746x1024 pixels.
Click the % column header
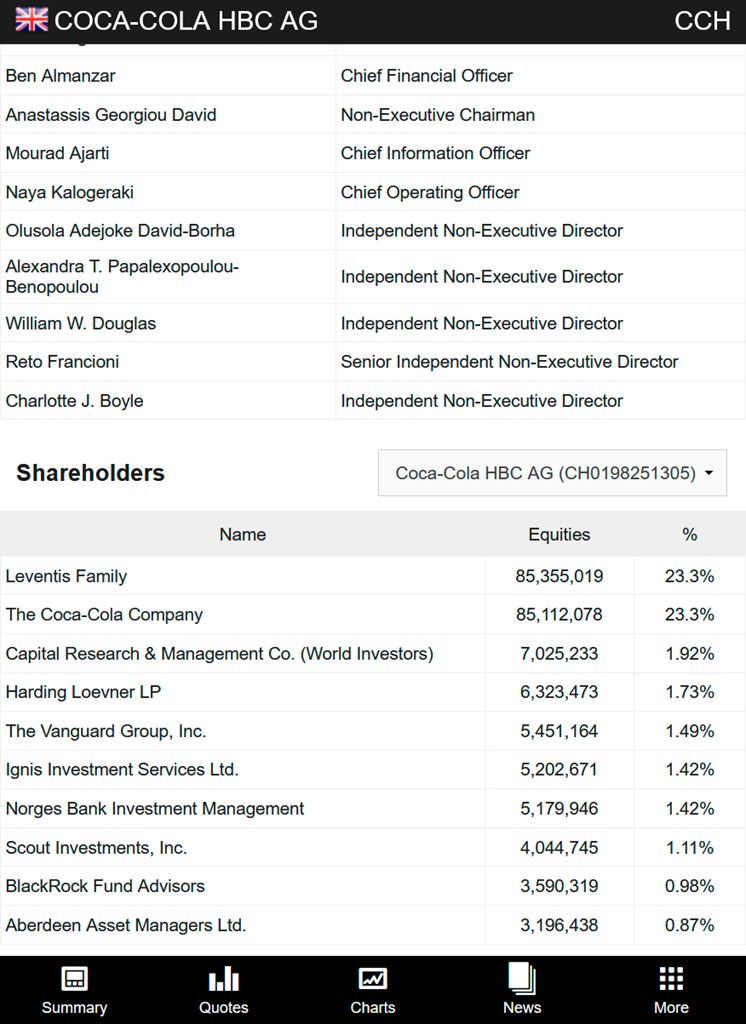[x=689, y=535]
